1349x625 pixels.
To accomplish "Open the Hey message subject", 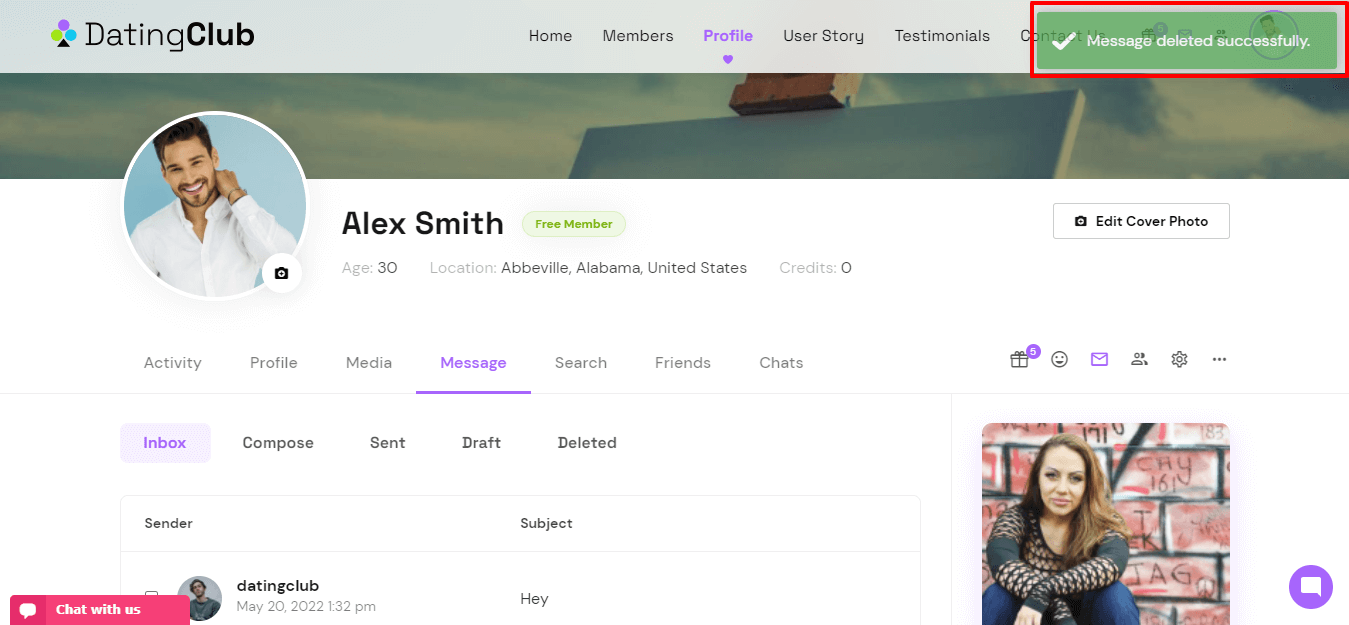I will [x=534, y=599].
